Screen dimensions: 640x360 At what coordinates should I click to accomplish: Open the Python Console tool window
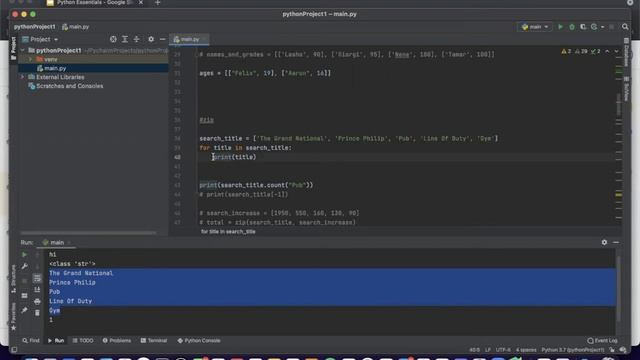tap(199, 340)
